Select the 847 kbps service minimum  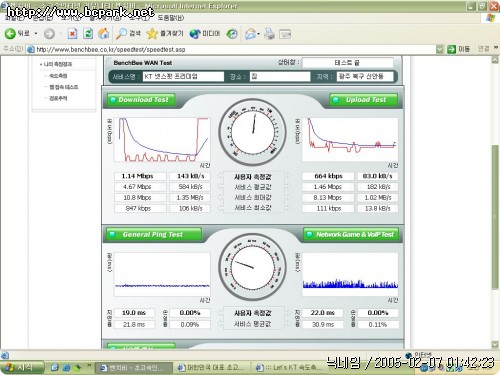tap(137, 208)
